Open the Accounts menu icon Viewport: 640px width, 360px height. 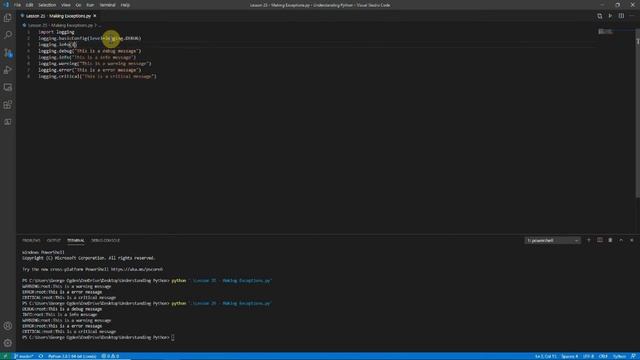click(8, 326)
